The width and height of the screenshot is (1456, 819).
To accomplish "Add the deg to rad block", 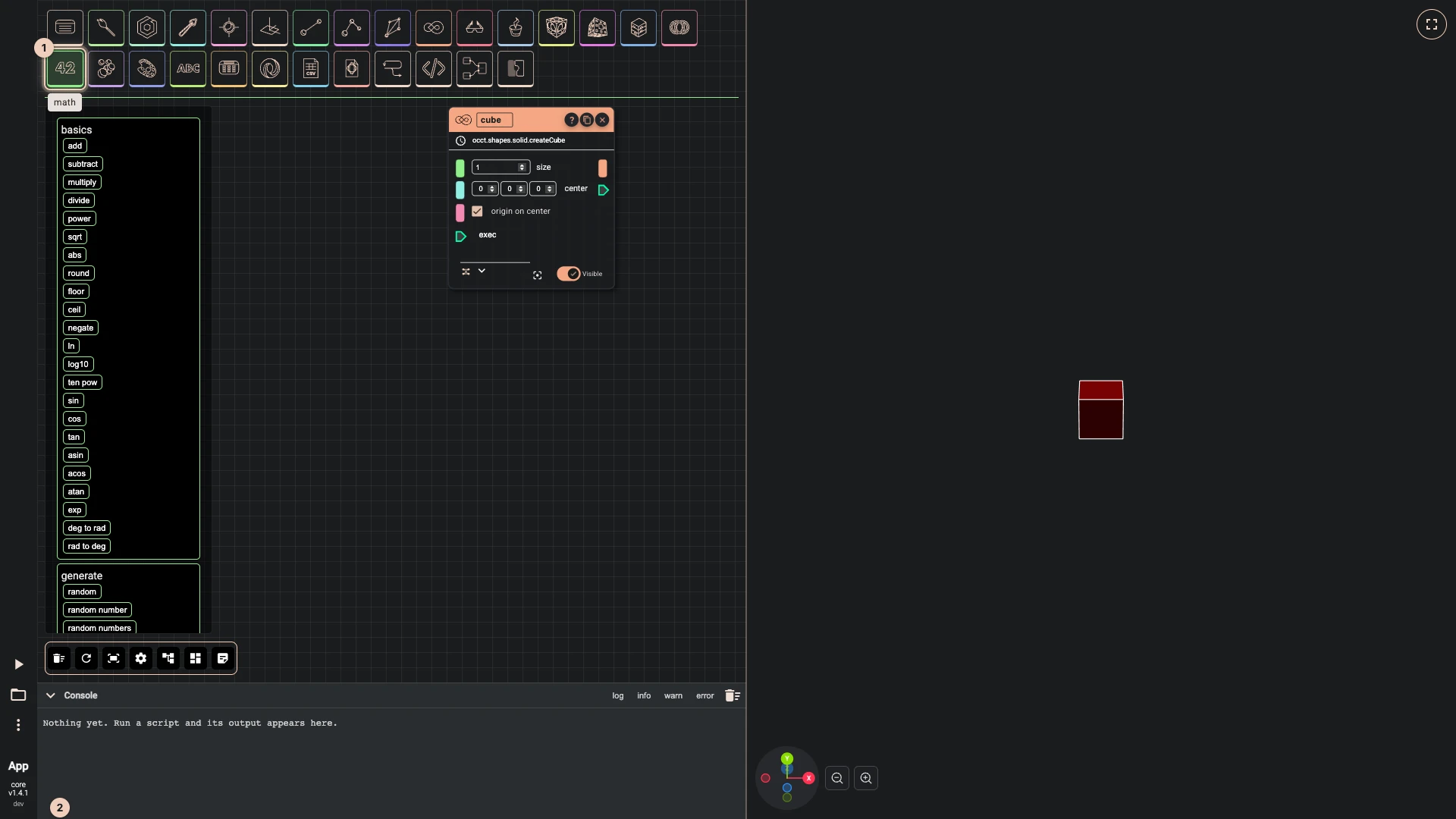I will [x=86, y=528].
